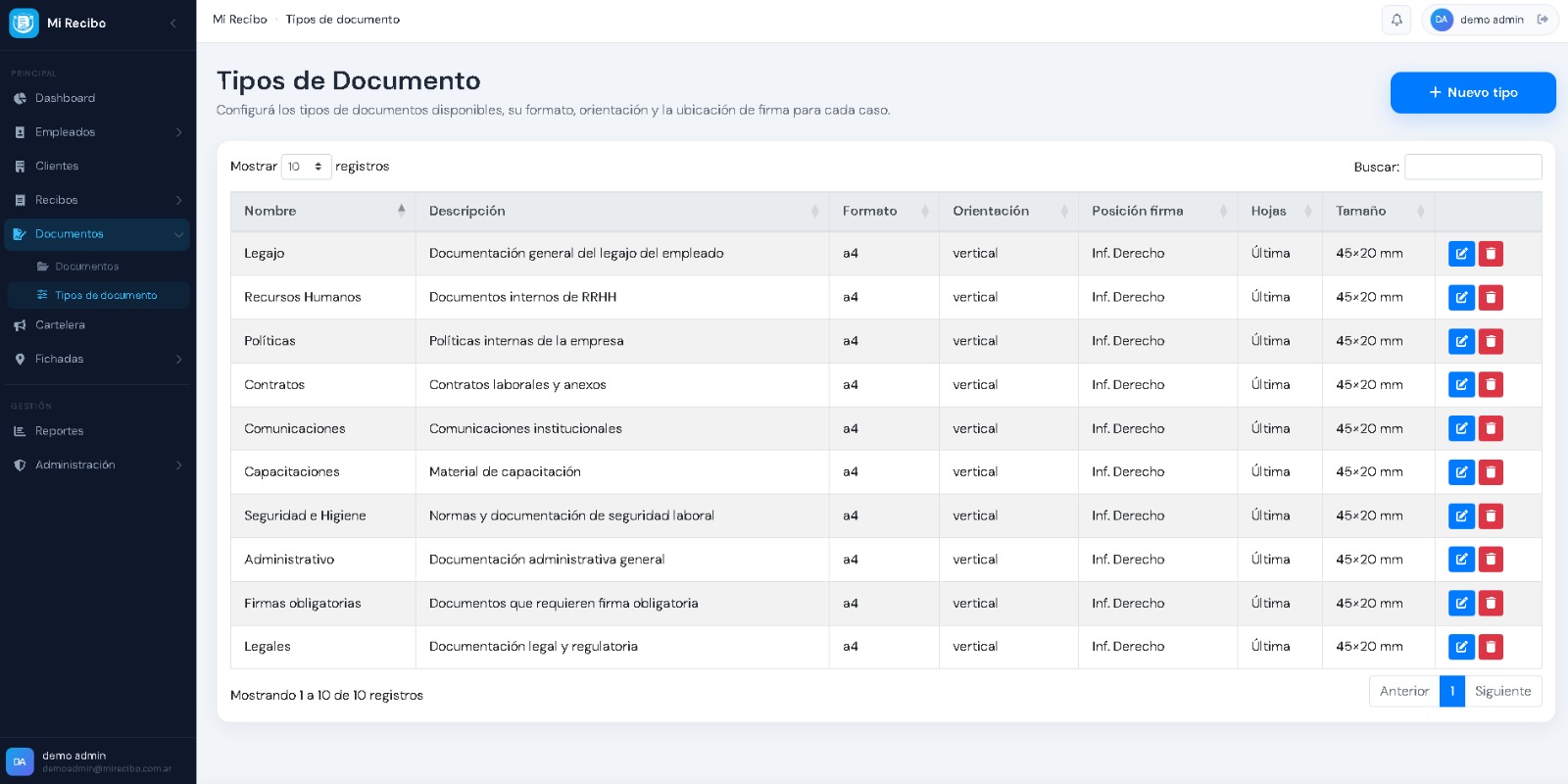Image resolution: width=1568 pixels, height=784 pixels.
Task: Go to Cartelera in the sidebar
Action: point(60,325)
